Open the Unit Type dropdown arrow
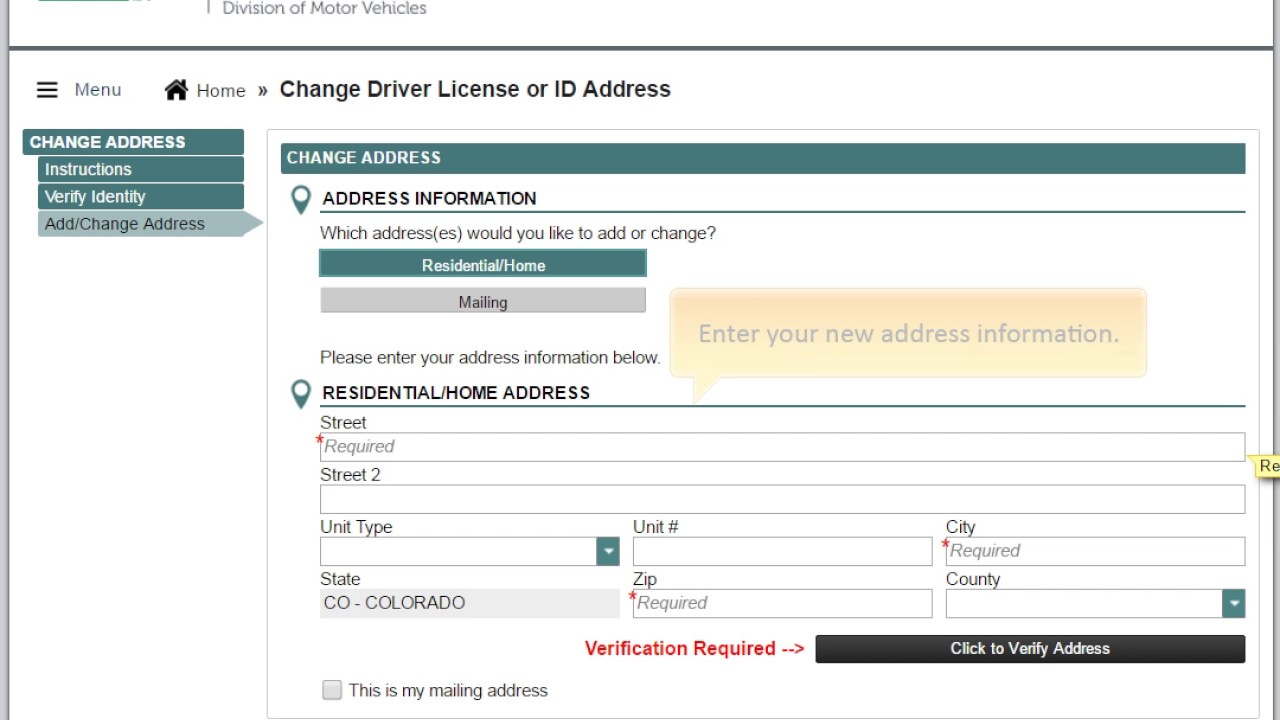 point(607,551)
